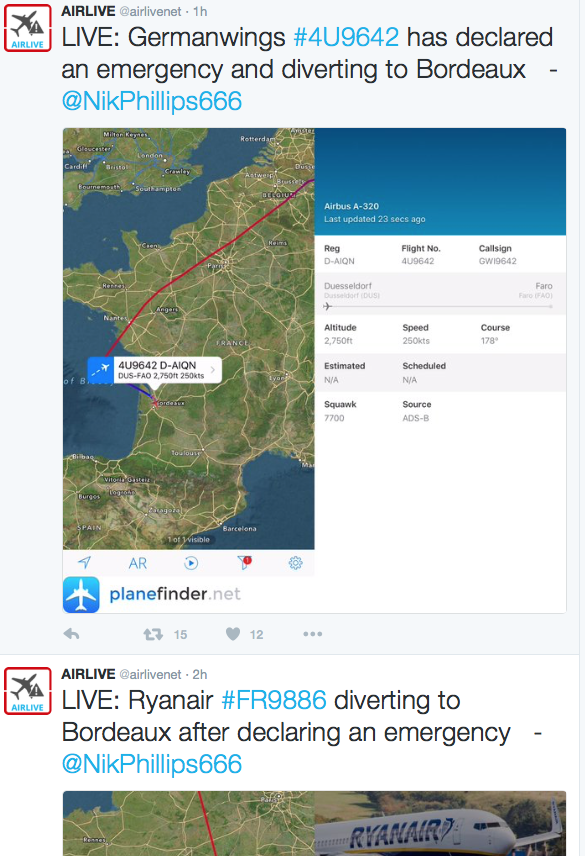585x856 pixels.
Task: Click AIRLIVE avatar on the Germanwings tweet
Action: (28, 28)
